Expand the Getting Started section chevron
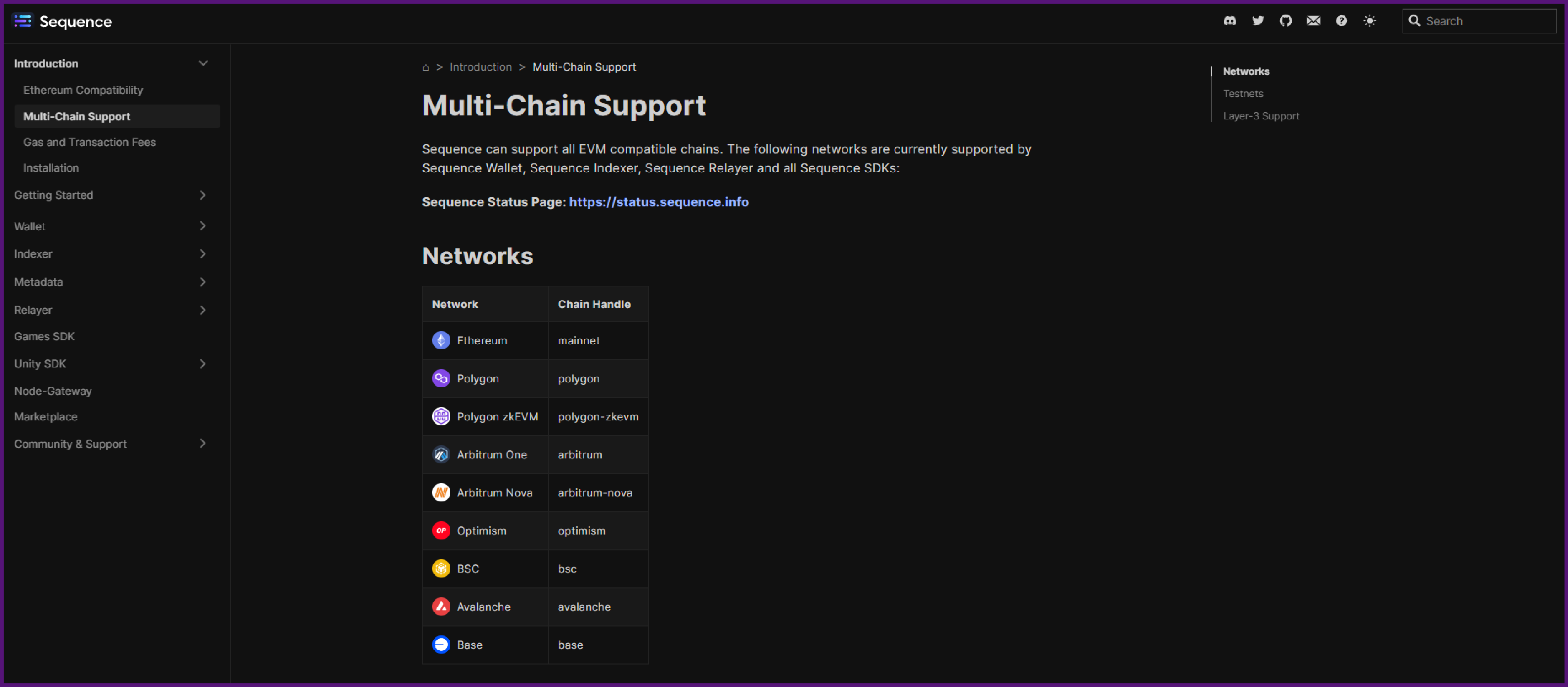 [203, 195]
